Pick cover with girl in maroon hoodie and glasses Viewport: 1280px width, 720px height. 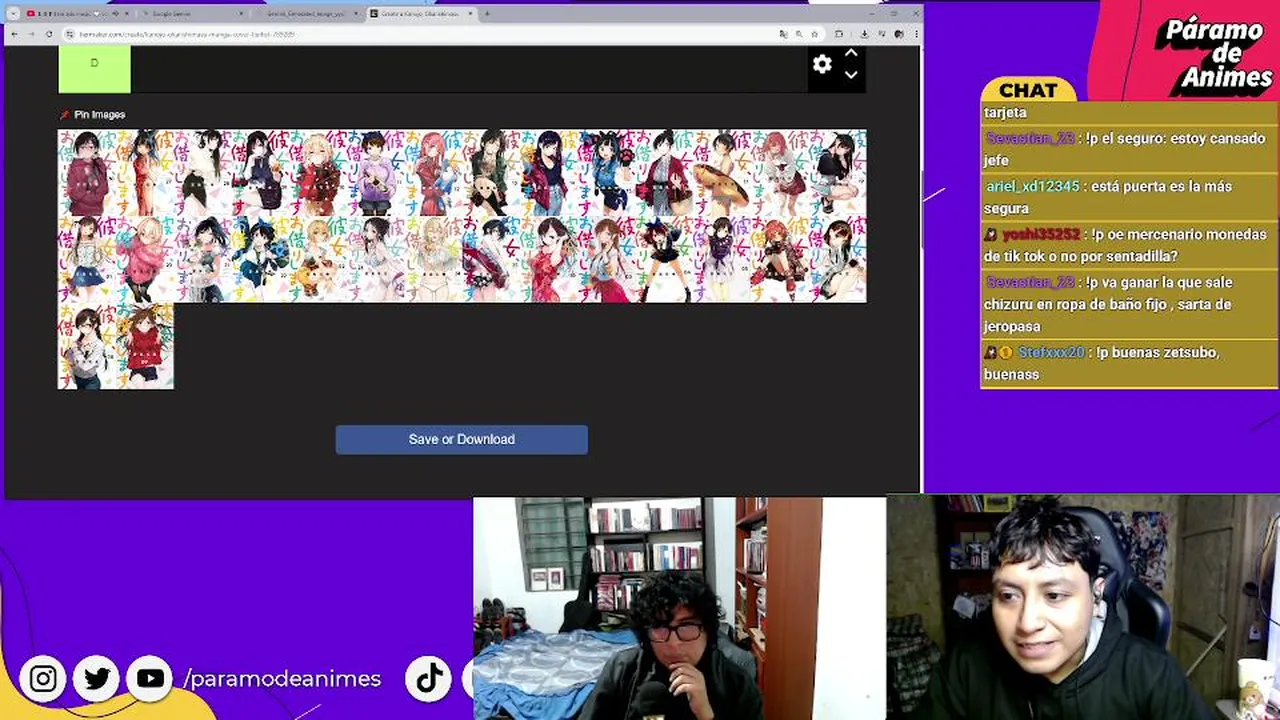87,173
